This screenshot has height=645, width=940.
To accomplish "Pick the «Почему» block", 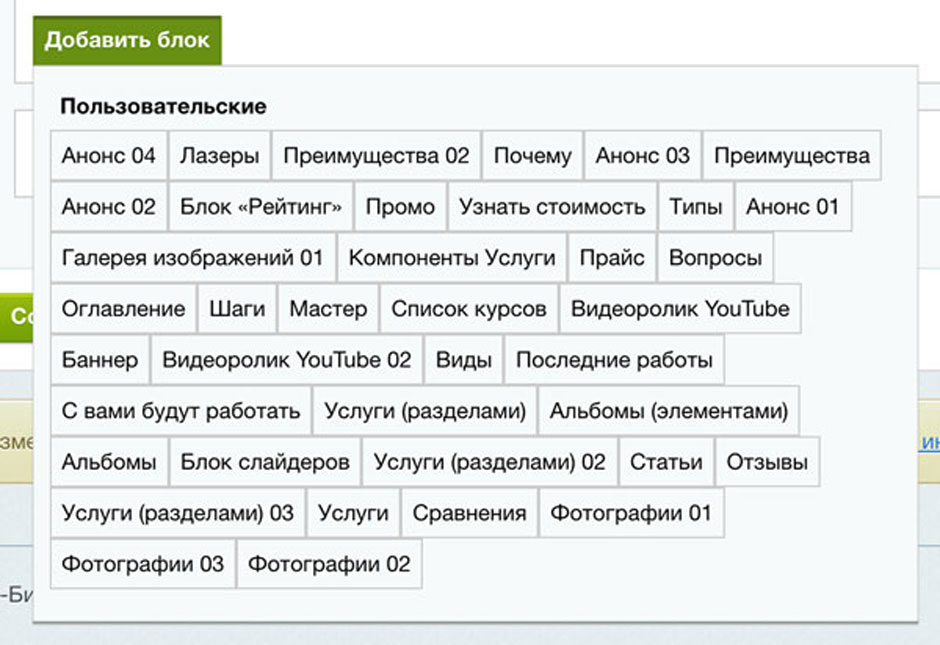I will click(x=533, y=156).
